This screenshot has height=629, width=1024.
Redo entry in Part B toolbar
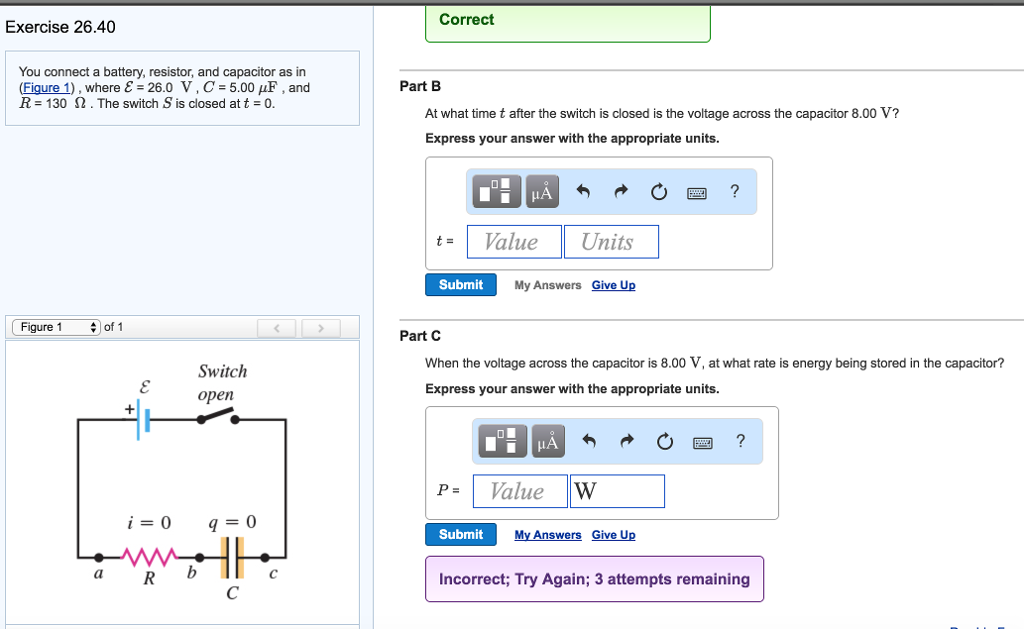[621, 193]
